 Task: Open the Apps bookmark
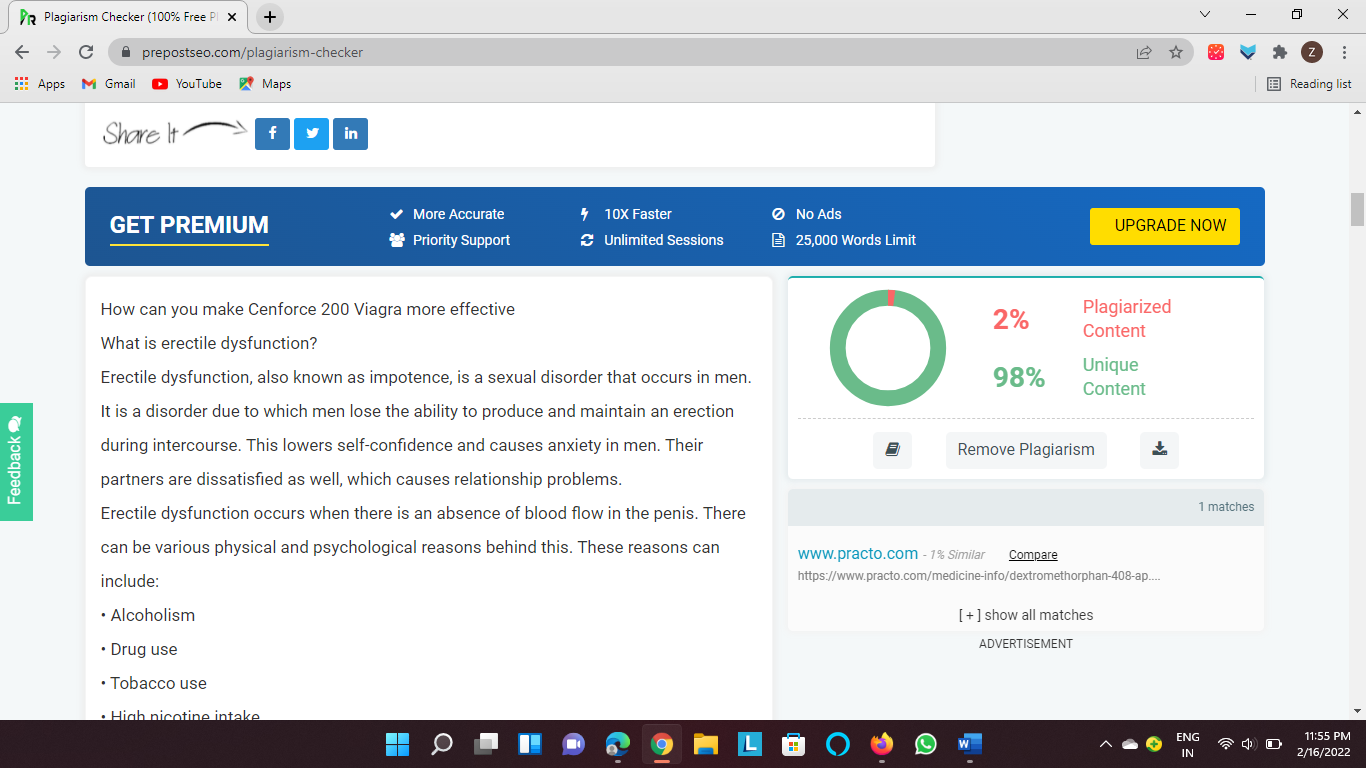[40, 84]
